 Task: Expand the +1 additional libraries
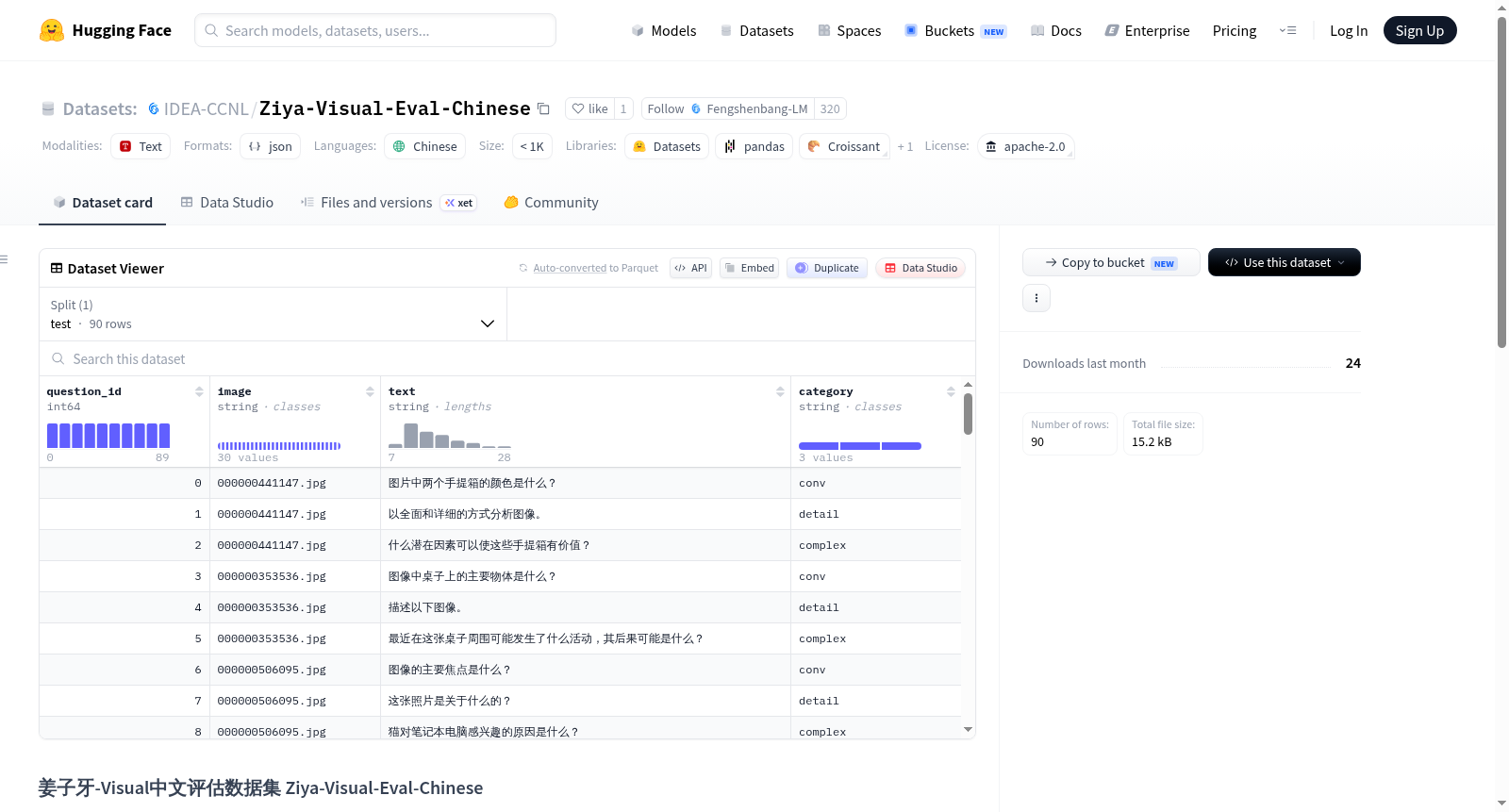coord(905,146)
